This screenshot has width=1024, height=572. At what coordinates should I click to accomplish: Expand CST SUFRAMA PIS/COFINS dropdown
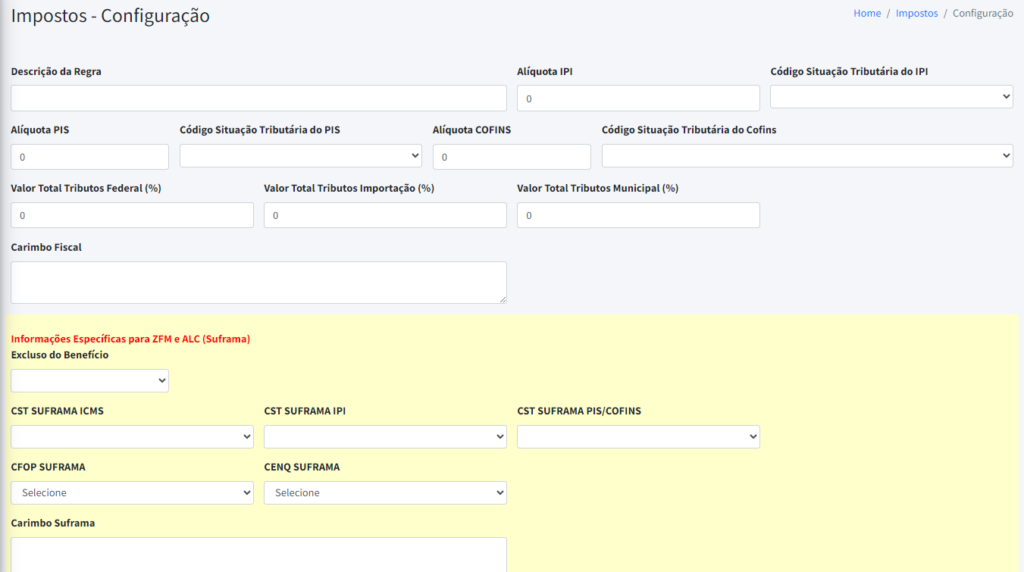[638, 437]
